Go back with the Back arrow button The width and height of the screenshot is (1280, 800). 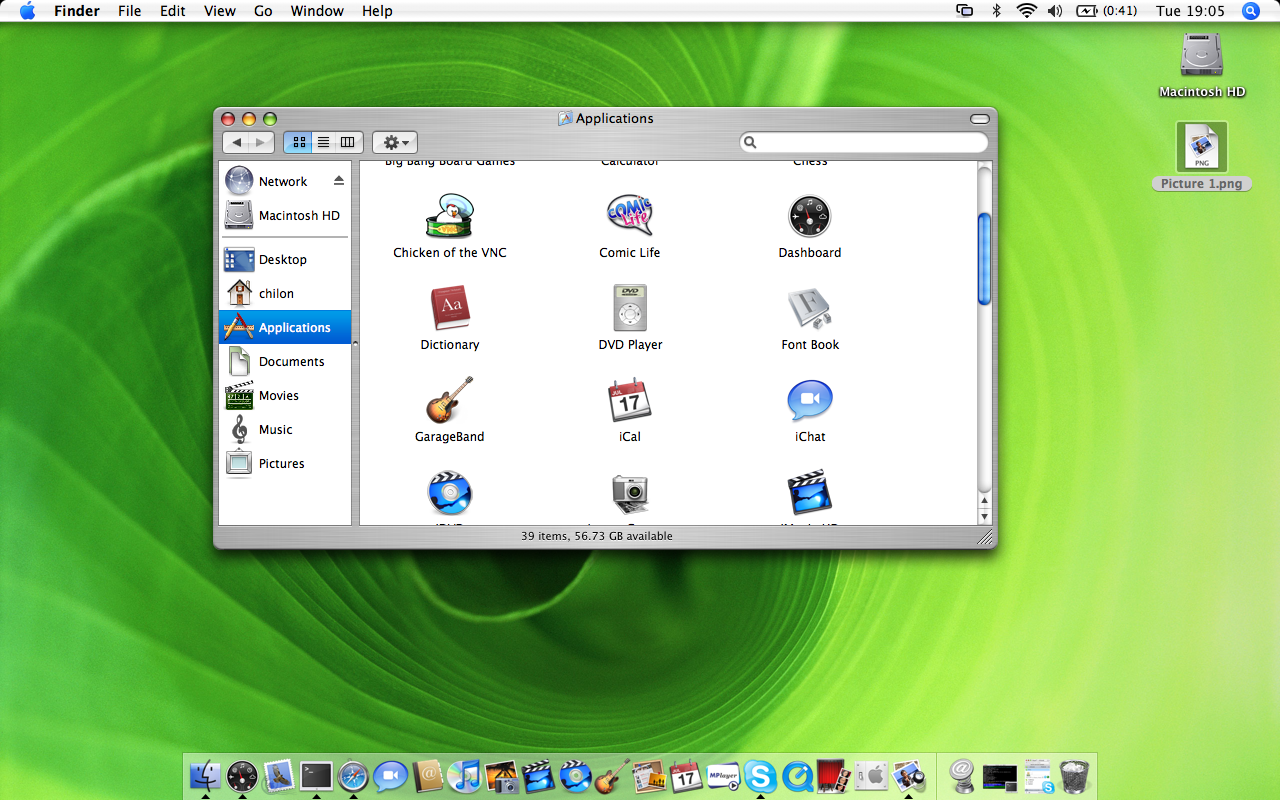click(236, 143)
